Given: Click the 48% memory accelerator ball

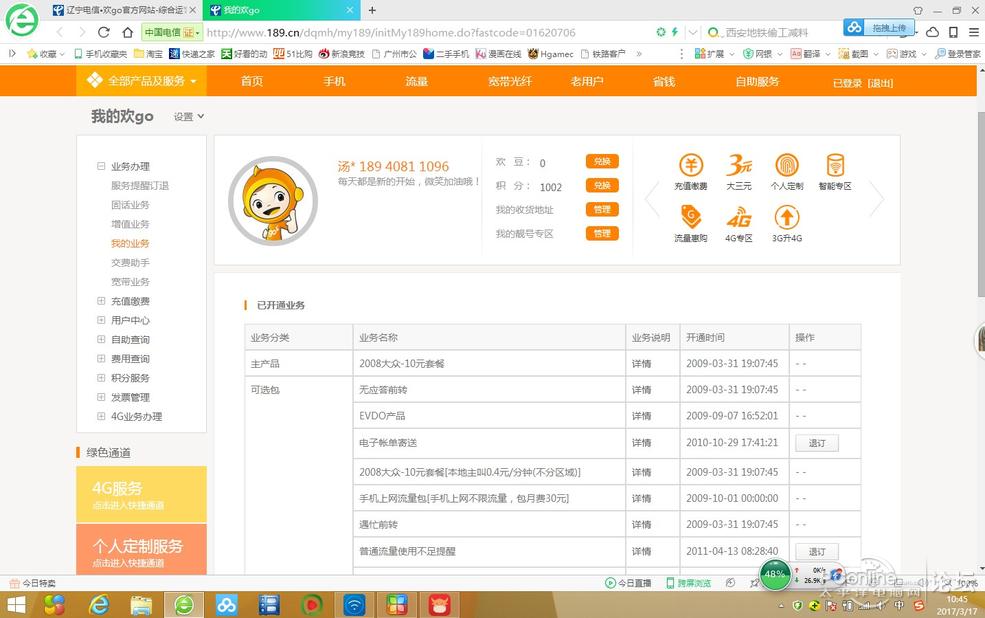Looking at the screenshot, I should tap(775, 574).
